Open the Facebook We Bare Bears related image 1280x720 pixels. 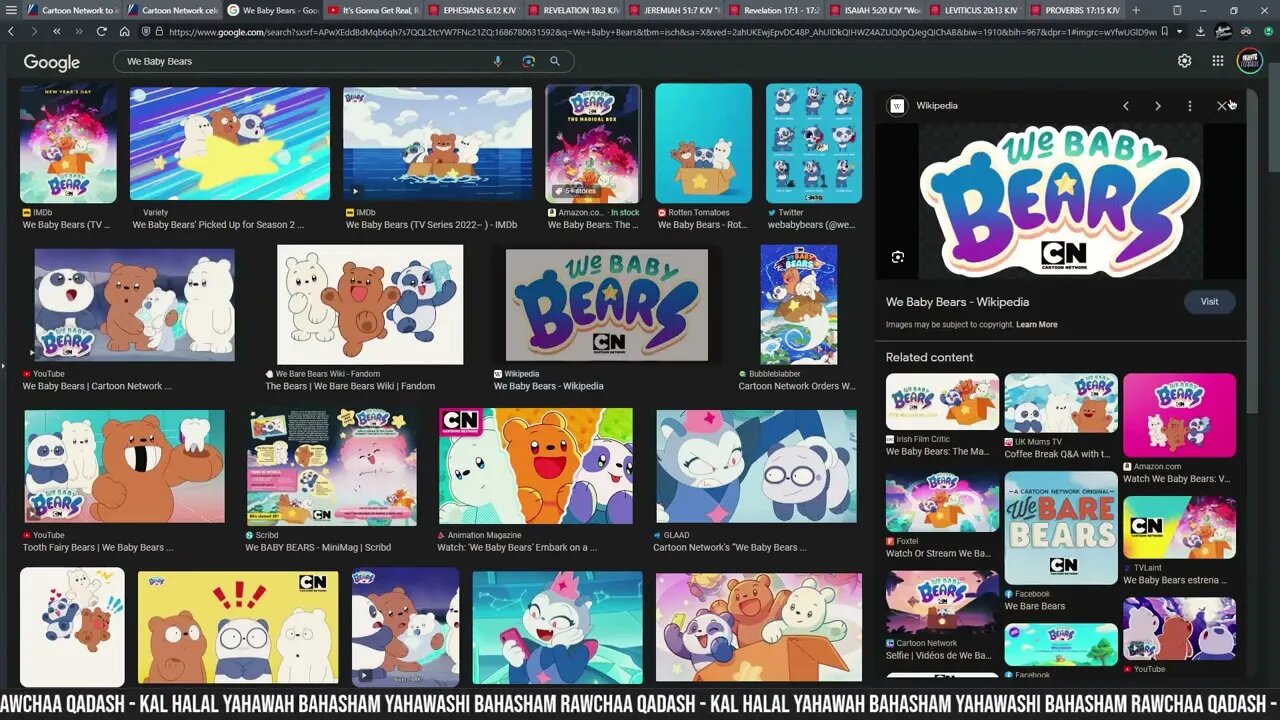tap(1061, 528)
